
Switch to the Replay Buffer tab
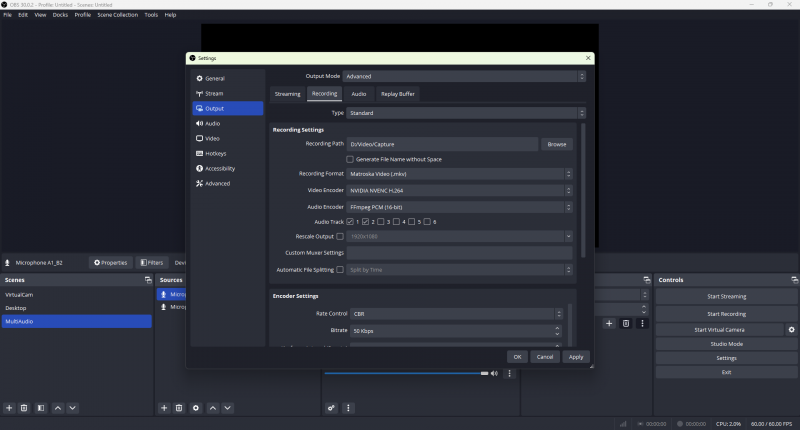pyautogui.click(x=397, y=94)
